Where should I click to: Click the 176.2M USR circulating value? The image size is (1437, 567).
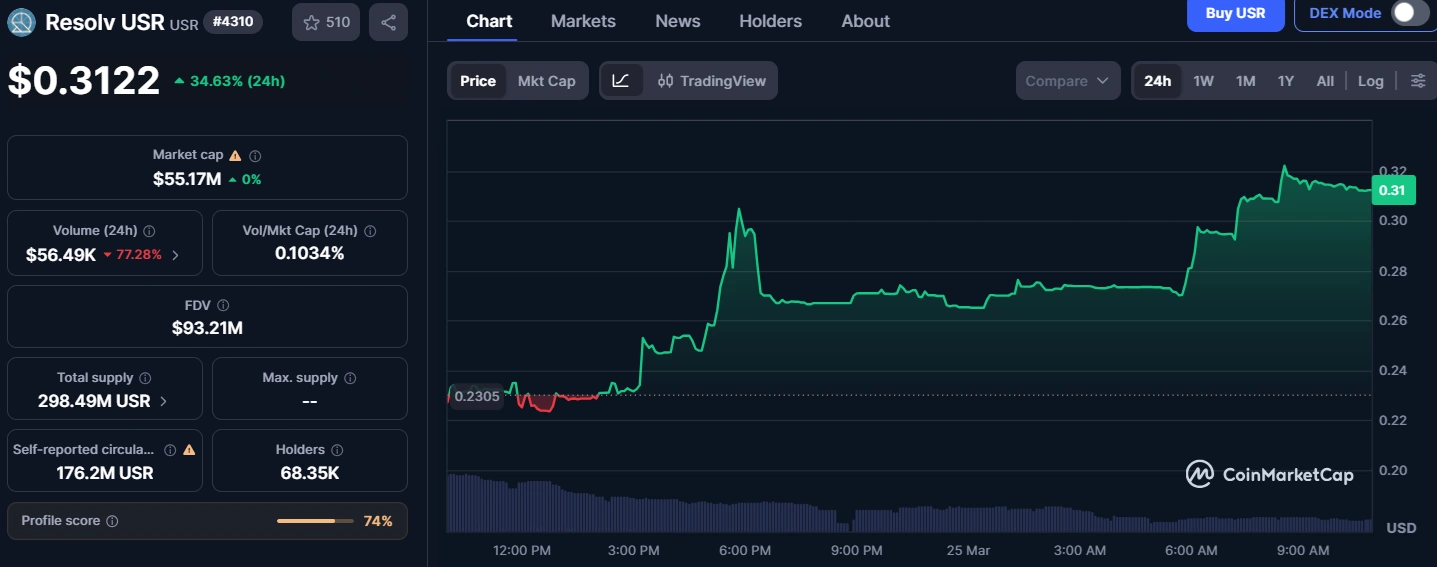point(105,473)
